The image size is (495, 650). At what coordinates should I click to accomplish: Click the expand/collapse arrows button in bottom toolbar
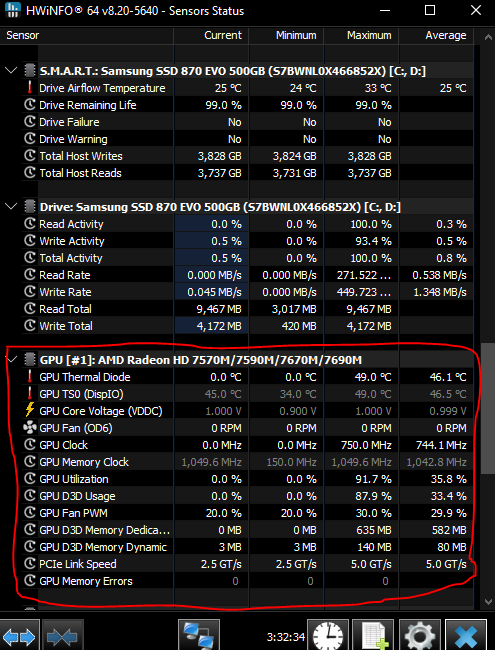19,635
